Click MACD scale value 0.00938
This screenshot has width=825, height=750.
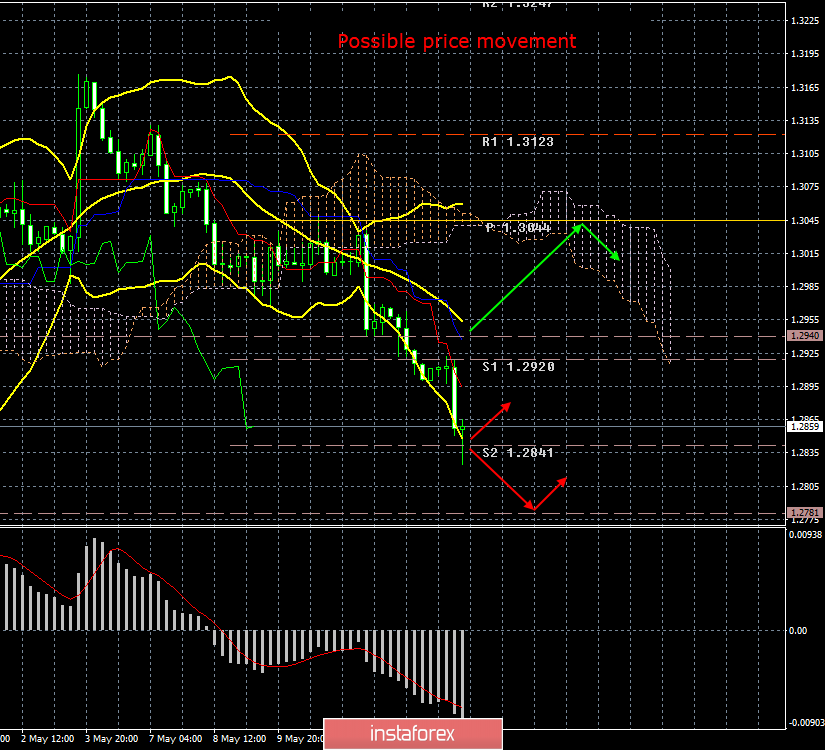pos(805,535)
